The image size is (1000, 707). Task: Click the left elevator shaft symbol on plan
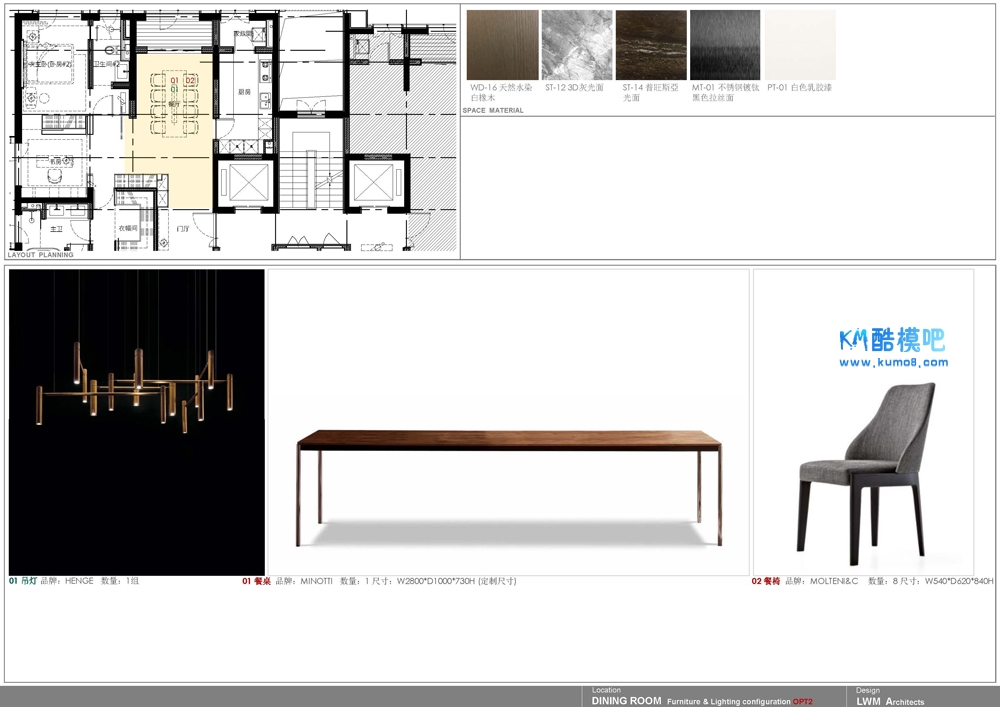[244, 183]
